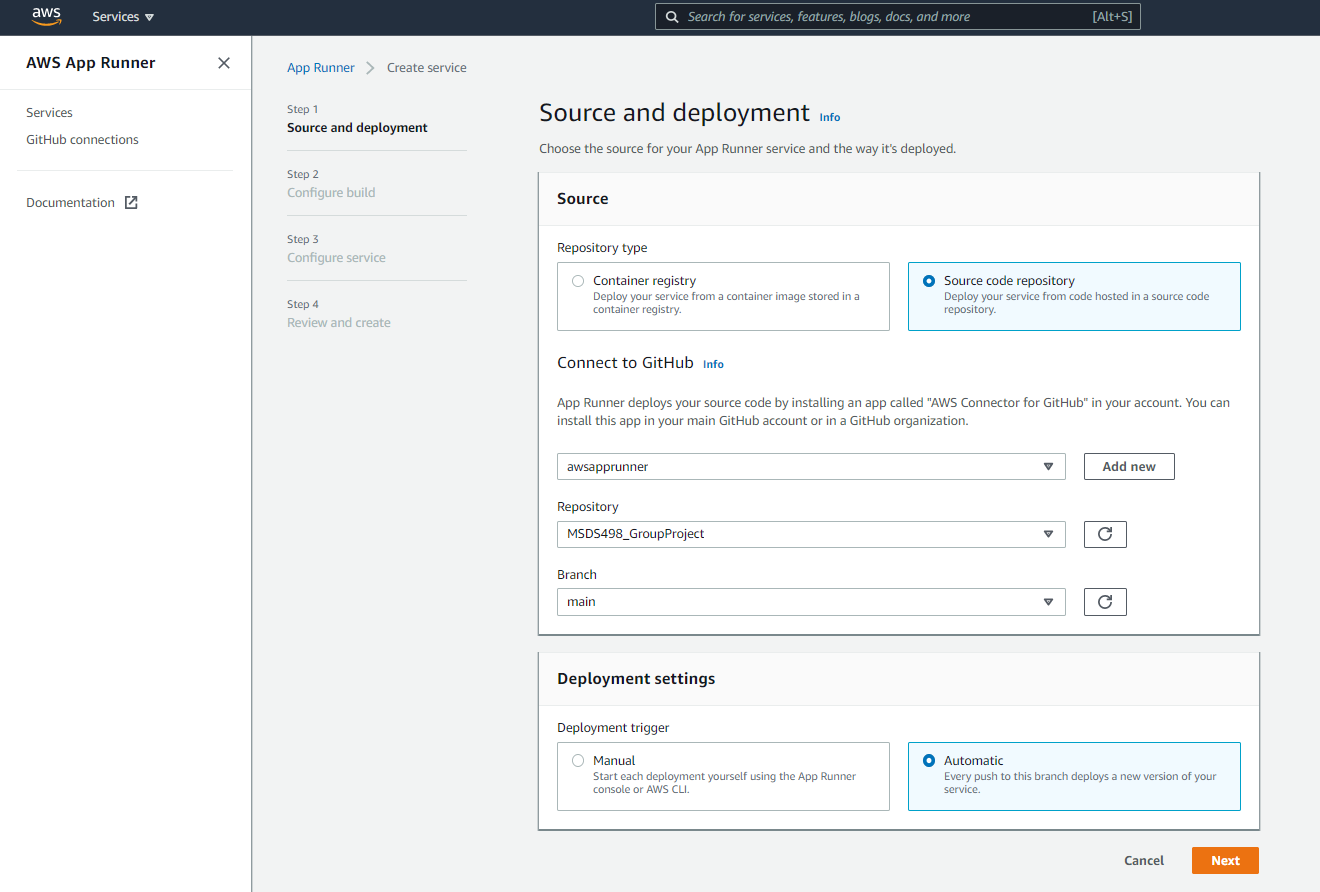Click the Documentation external link icon
The width and height of the screenshot is (1320, 892).
[131, 203]
